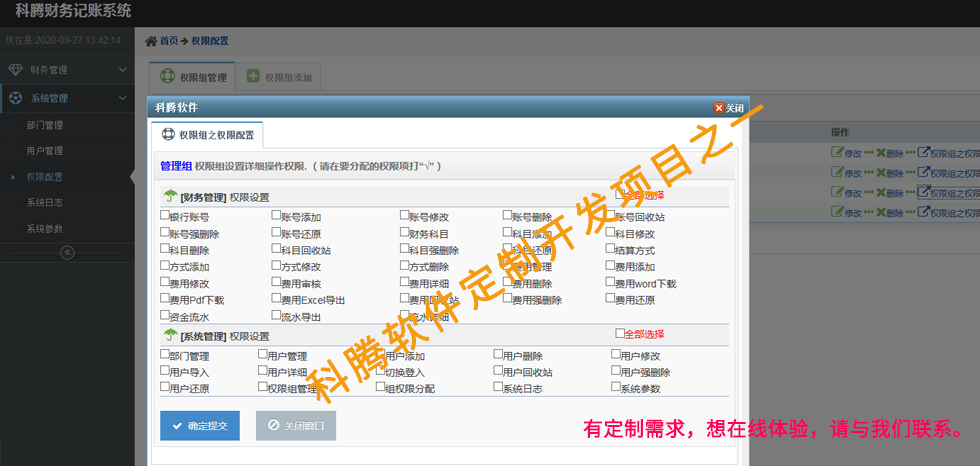Open 系统参数 in the sidebar
The width and height of the screenshot is (980, 466).
tap(45, 229)
